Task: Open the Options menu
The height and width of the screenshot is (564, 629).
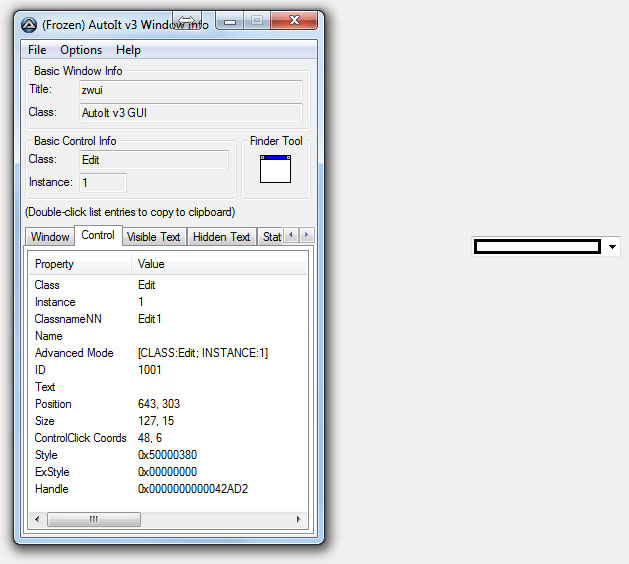Action: 81,50
